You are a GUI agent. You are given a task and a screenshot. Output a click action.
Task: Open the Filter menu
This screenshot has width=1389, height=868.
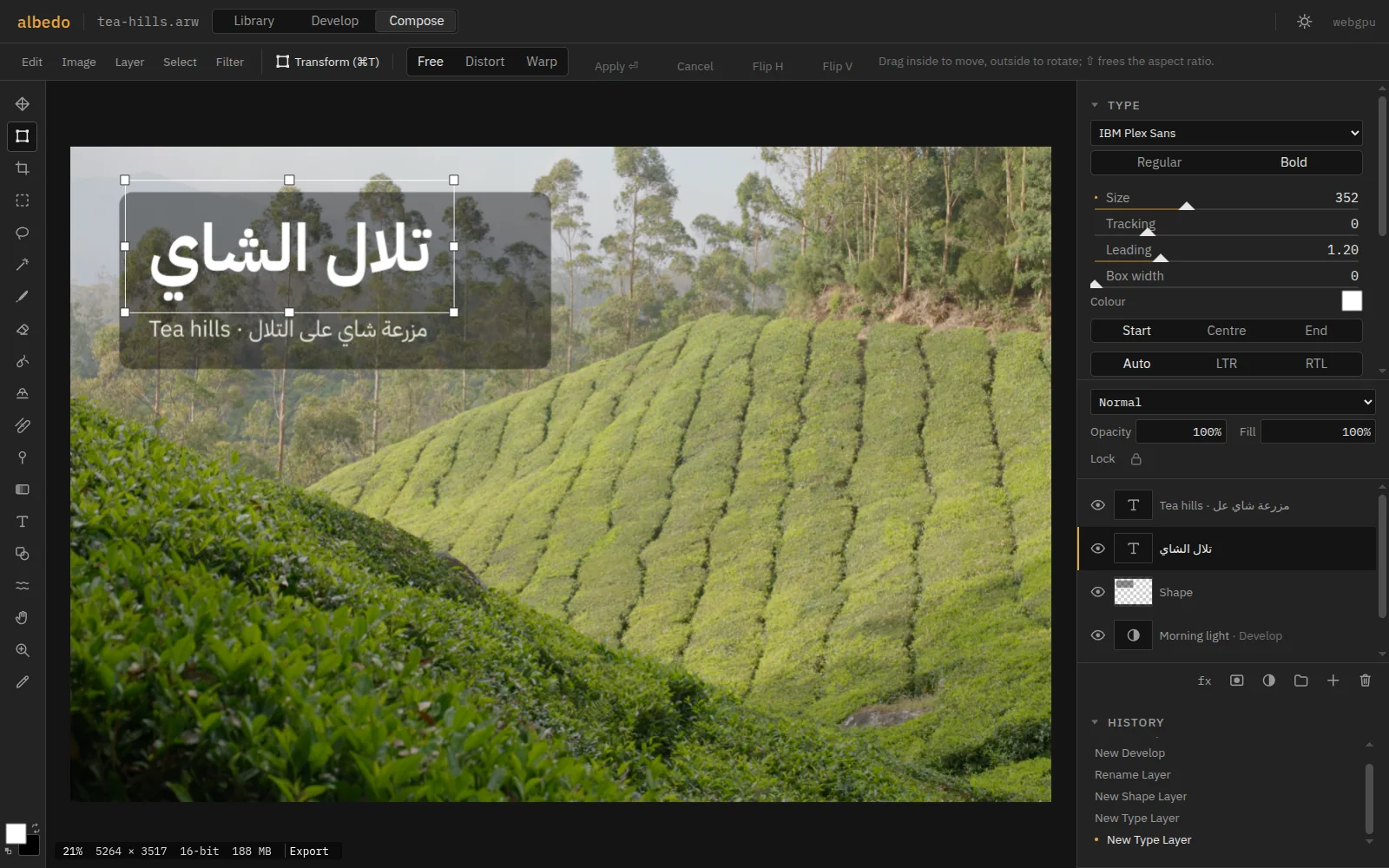tap(230, 62)
